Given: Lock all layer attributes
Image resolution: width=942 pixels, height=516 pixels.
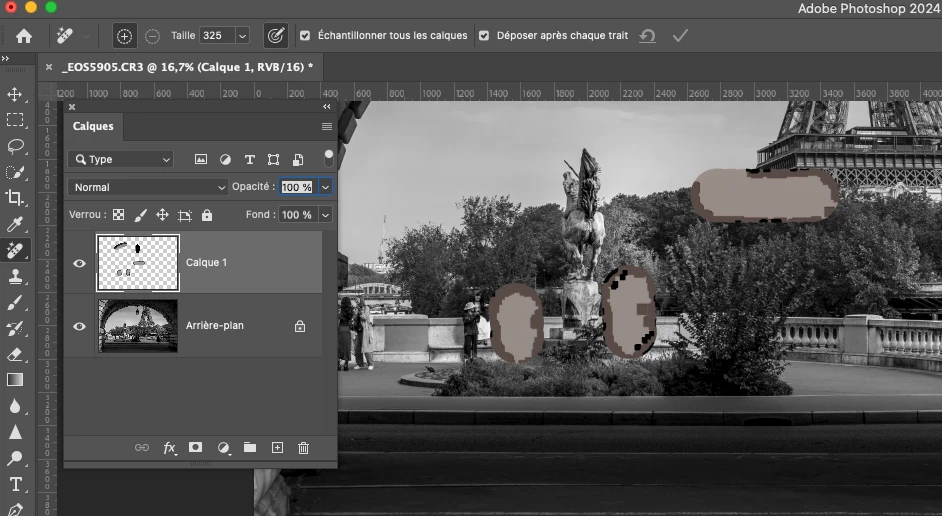Looking at the screenshot, I should point(207,215).
